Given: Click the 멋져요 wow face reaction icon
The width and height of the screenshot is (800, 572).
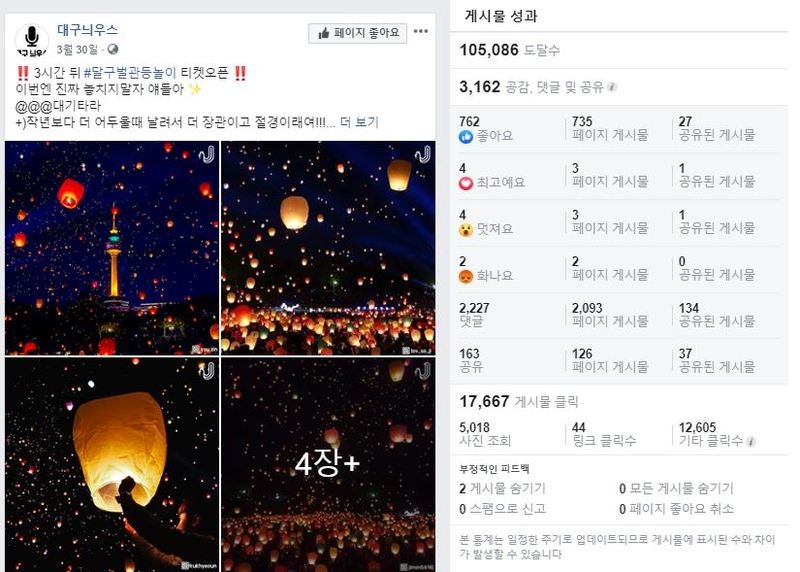Looking at the screenshot, I should click(x=466, y=230).
